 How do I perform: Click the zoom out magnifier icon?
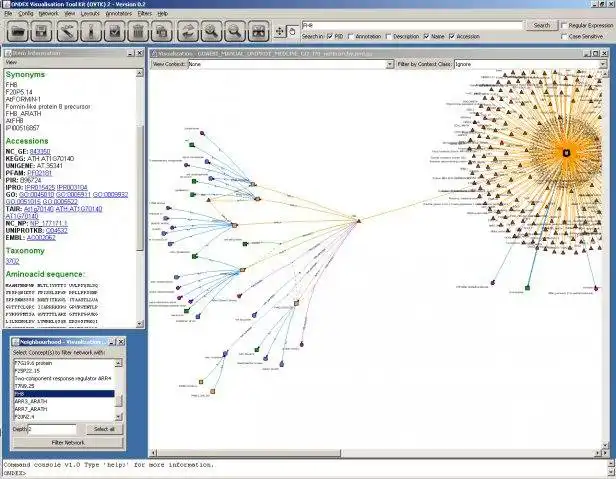click(235, 31)
